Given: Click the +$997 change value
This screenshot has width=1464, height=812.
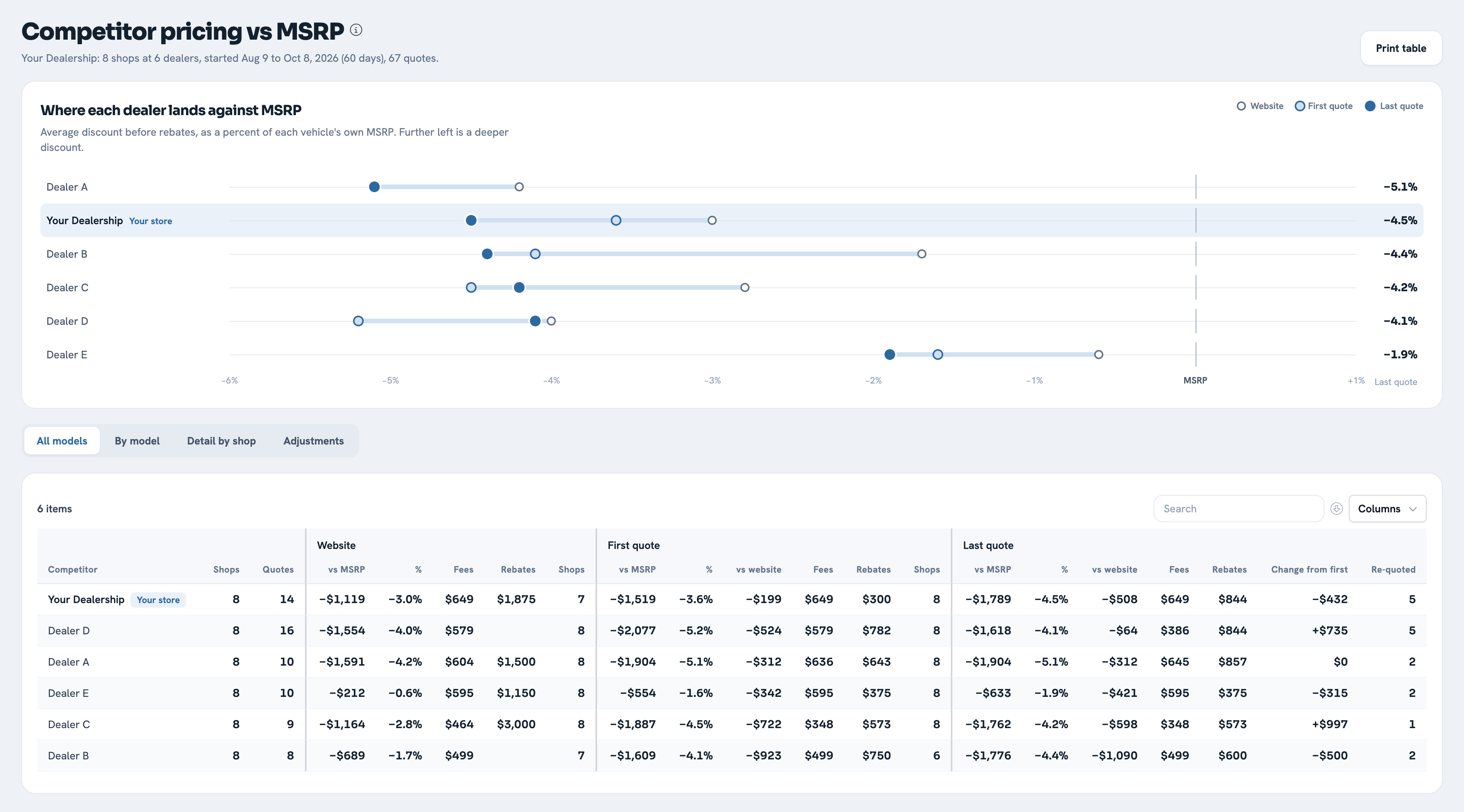Looking at the screenshot, I should tap(1329, 724).
